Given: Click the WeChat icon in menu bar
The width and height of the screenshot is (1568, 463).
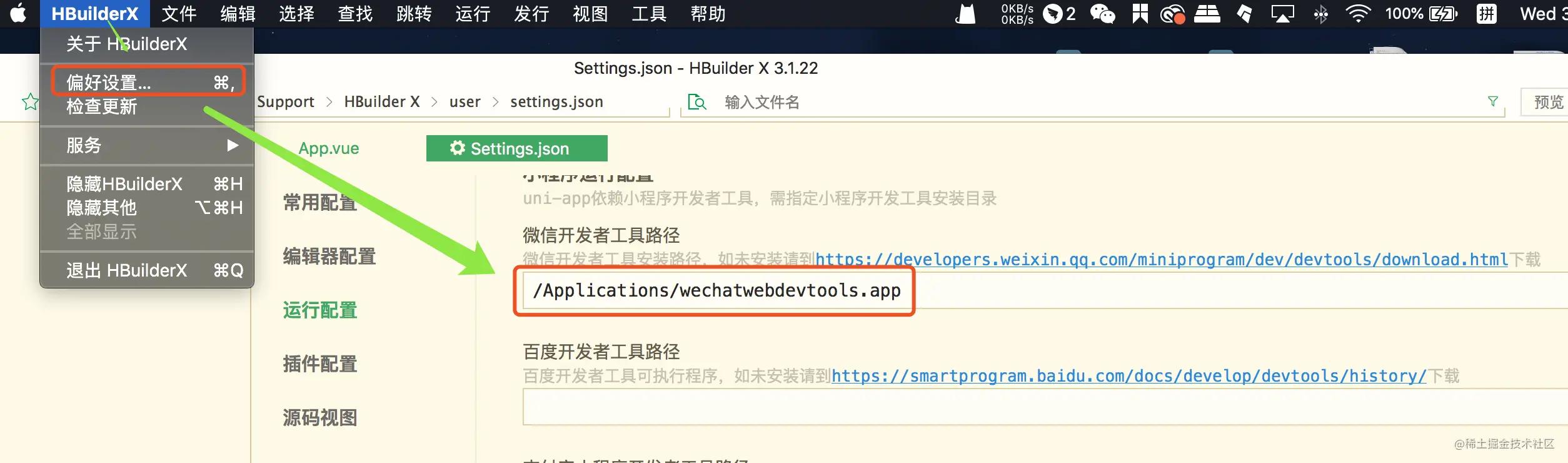Looking at the screenshot, I should (x=1102, y=14).
